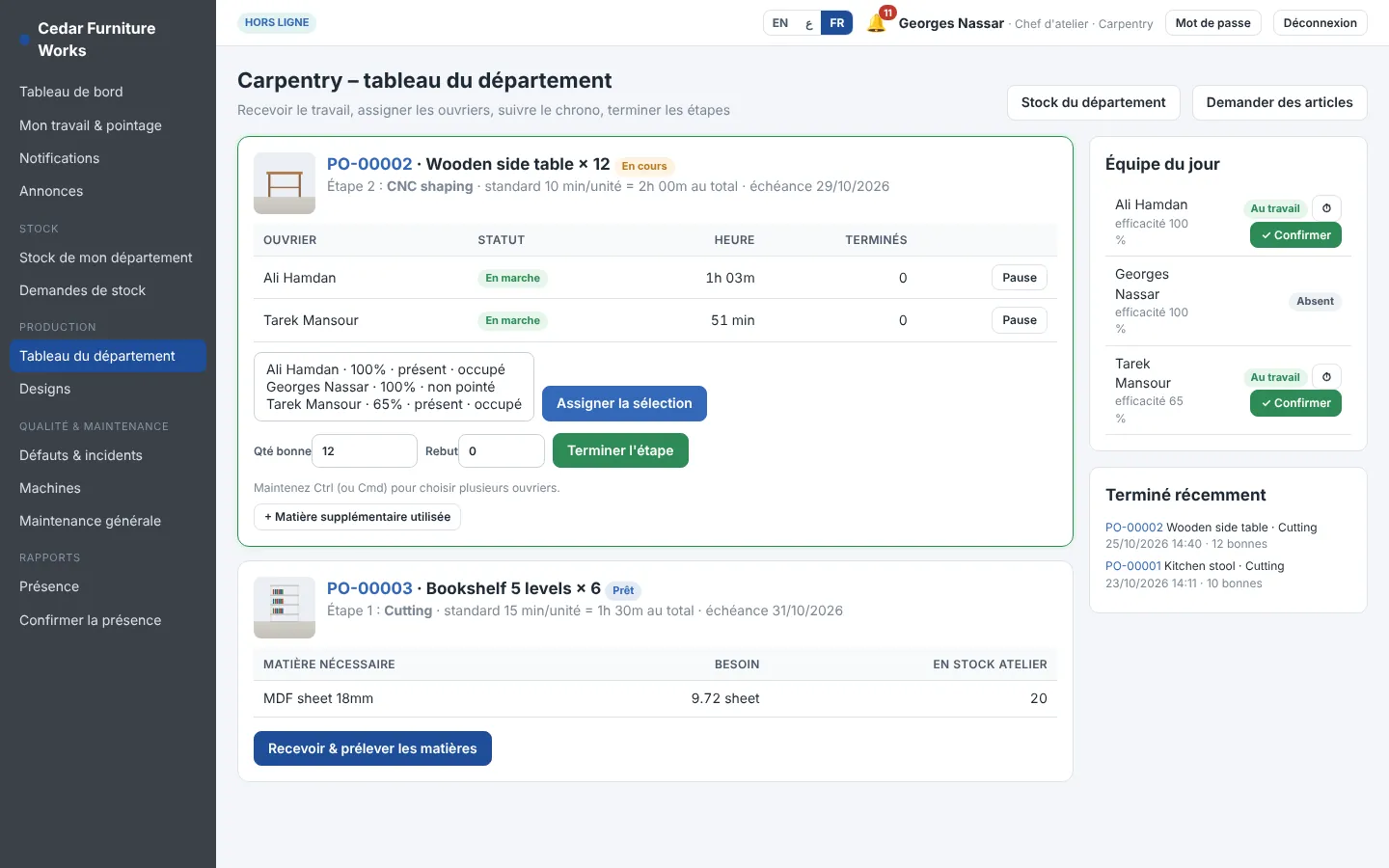Confirm Ali Hamdan's attendance
This screenshot has height=868, width=1389.
point(1295,235)
